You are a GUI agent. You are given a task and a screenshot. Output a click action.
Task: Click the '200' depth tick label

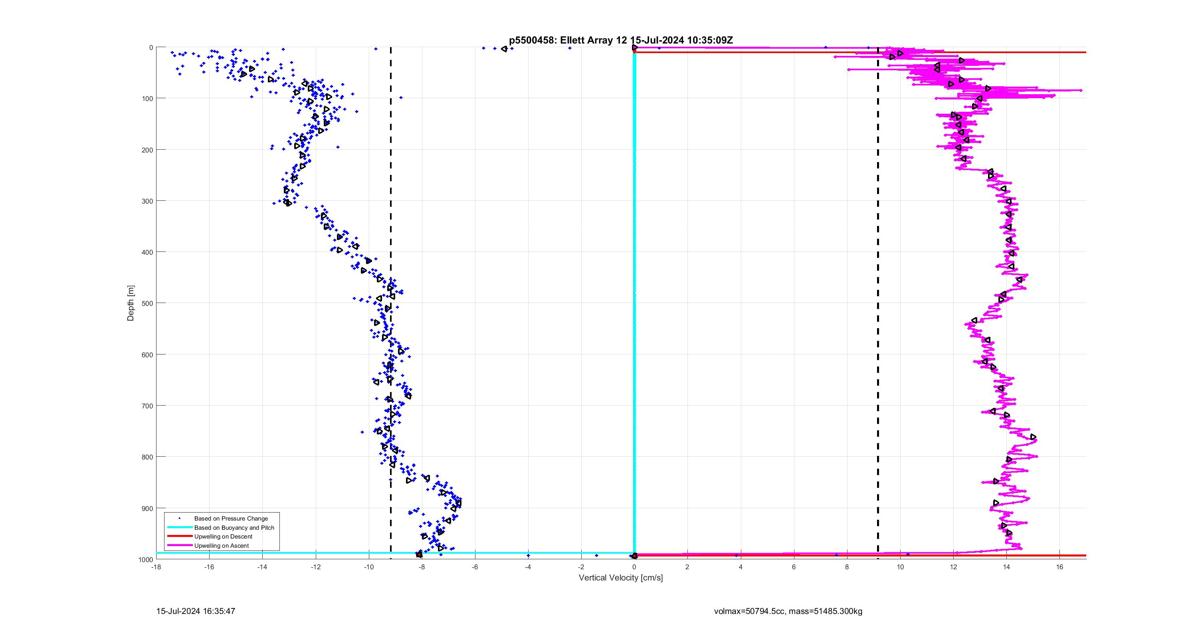[x=146, y=150]
